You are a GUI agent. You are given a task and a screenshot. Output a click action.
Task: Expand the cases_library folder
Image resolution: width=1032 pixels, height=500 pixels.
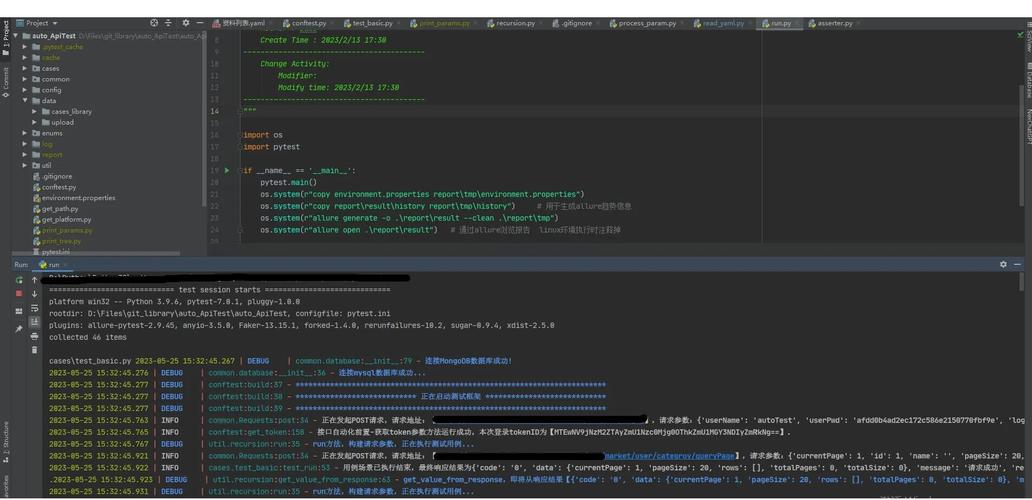pyautogui.click(x=34, y=111)
